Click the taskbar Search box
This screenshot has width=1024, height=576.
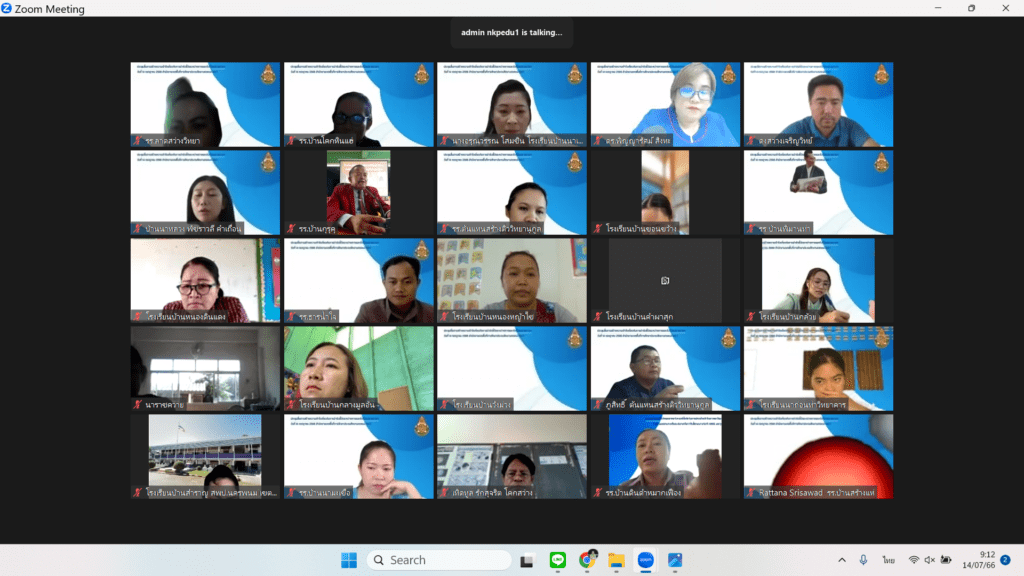pyautogui.click(x=439, y=560)
